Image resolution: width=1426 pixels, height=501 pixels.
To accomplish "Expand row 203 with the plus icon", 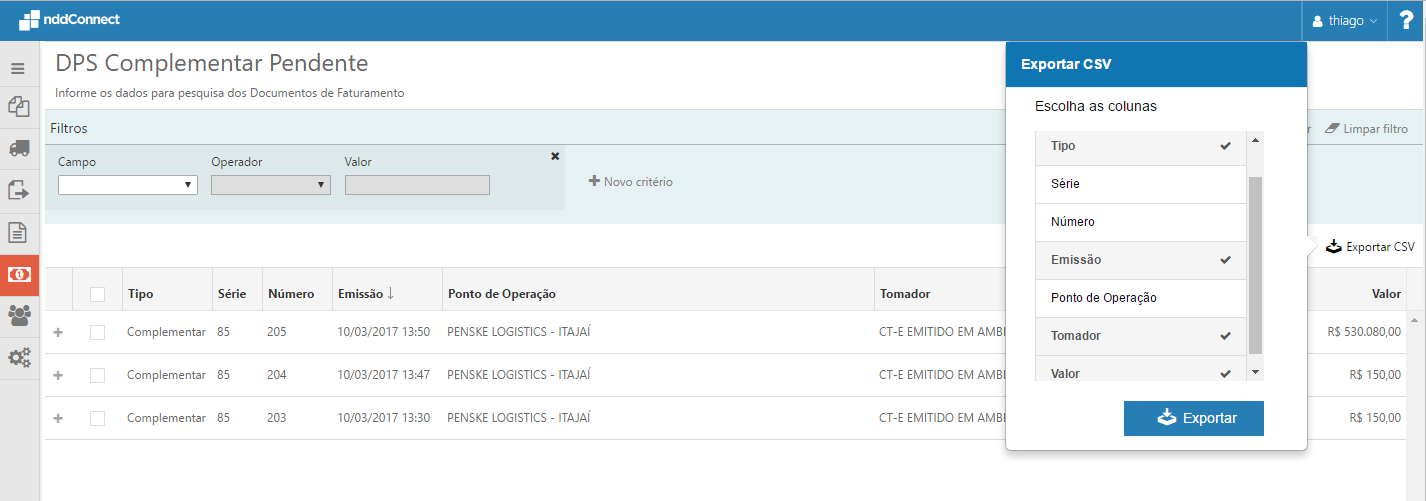I will tap(57, 418).
